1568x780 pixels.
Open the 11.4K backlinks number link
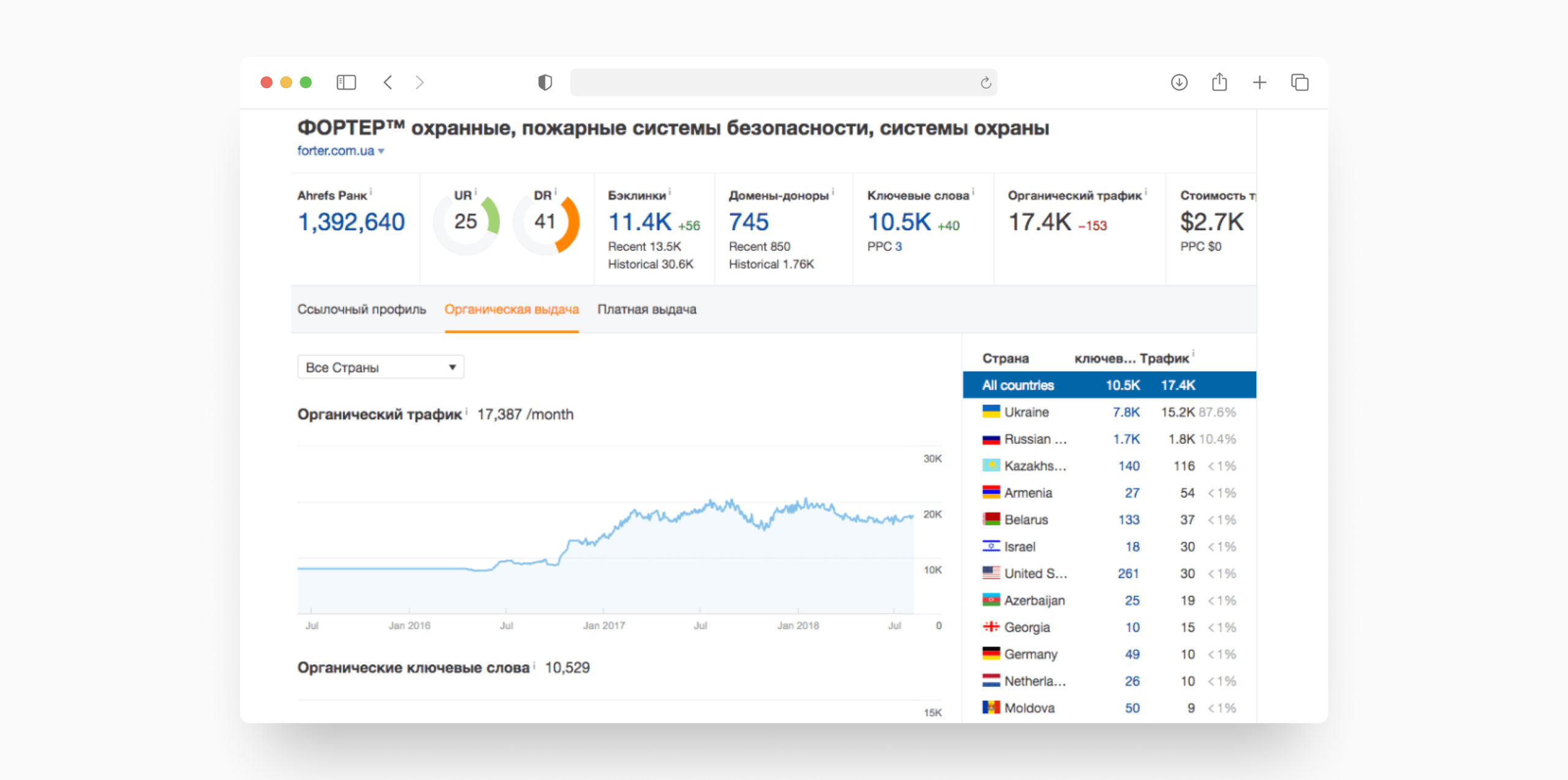639,222
